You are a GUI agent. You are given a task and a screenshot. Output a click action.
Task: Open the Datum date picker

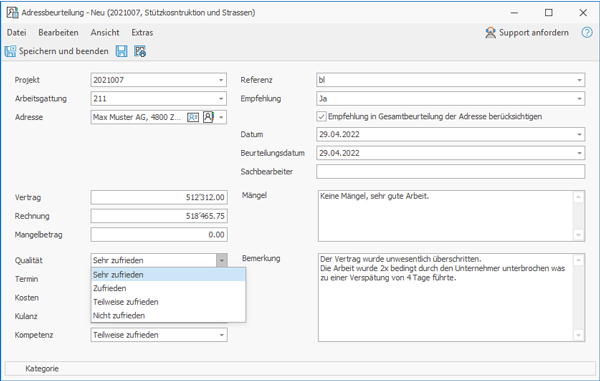coord(579,134)
